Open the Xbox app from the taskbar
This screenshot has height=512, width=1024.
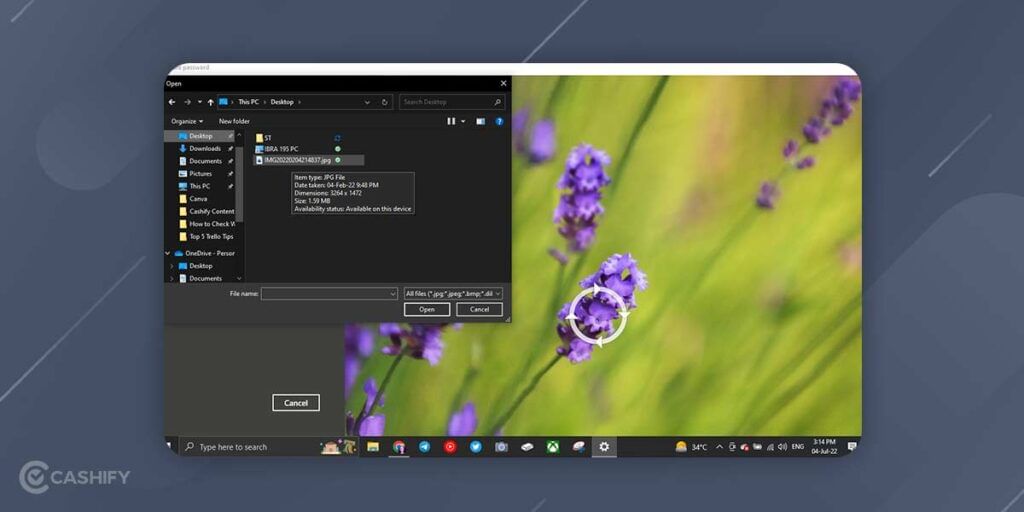[553, 447]
